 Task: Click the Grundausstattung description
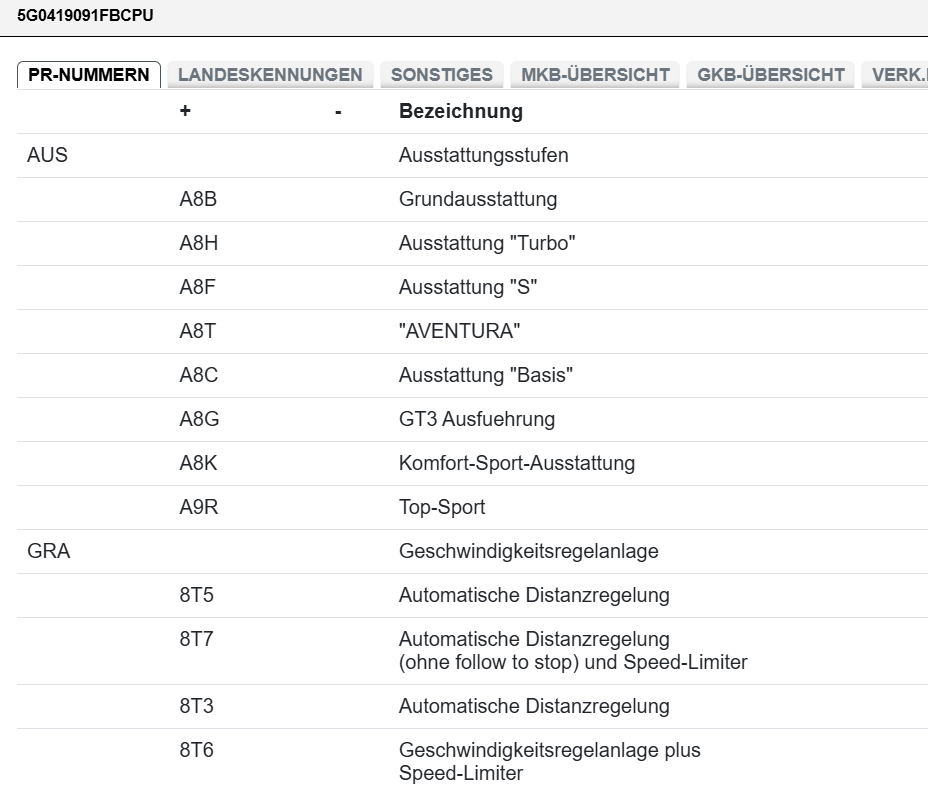tap(477, 200)
